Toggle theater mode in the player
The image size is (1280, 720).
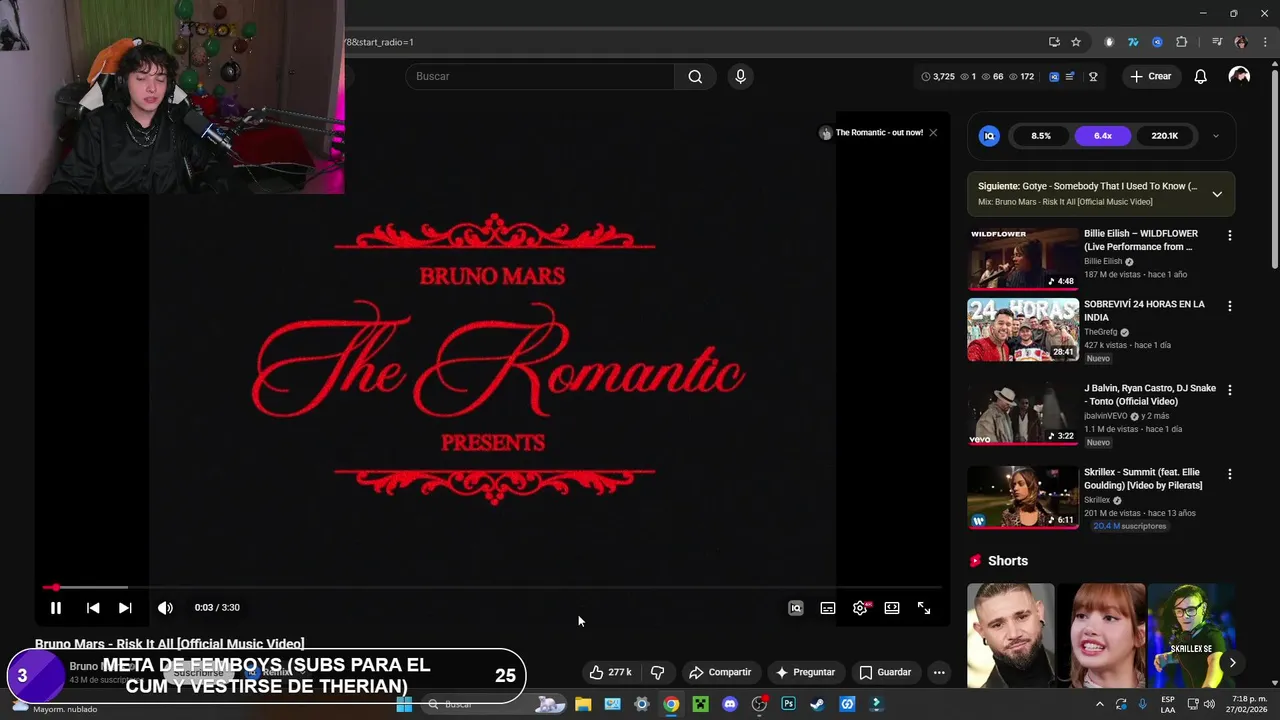pos(892,608)
